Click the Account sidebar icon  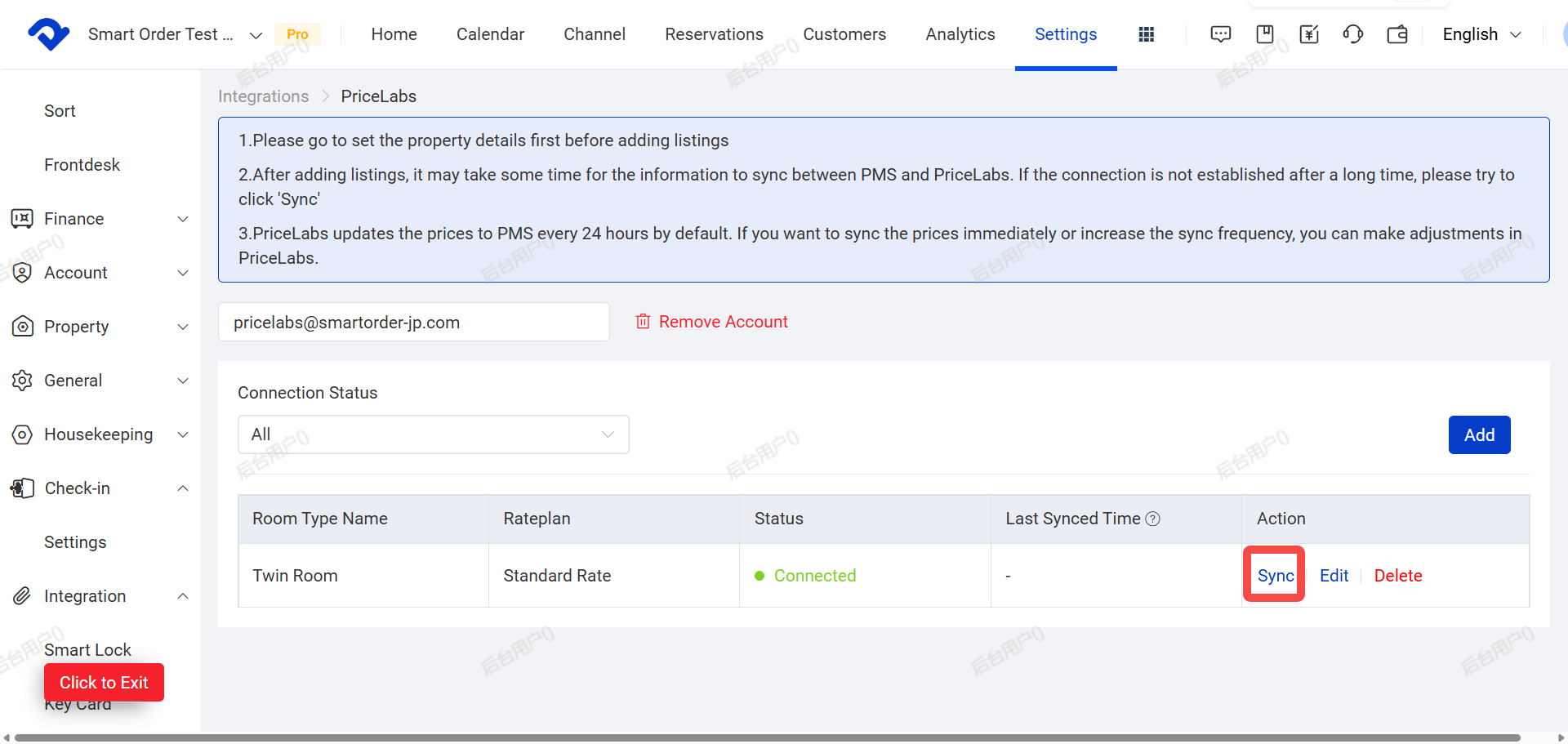[22, 273]
